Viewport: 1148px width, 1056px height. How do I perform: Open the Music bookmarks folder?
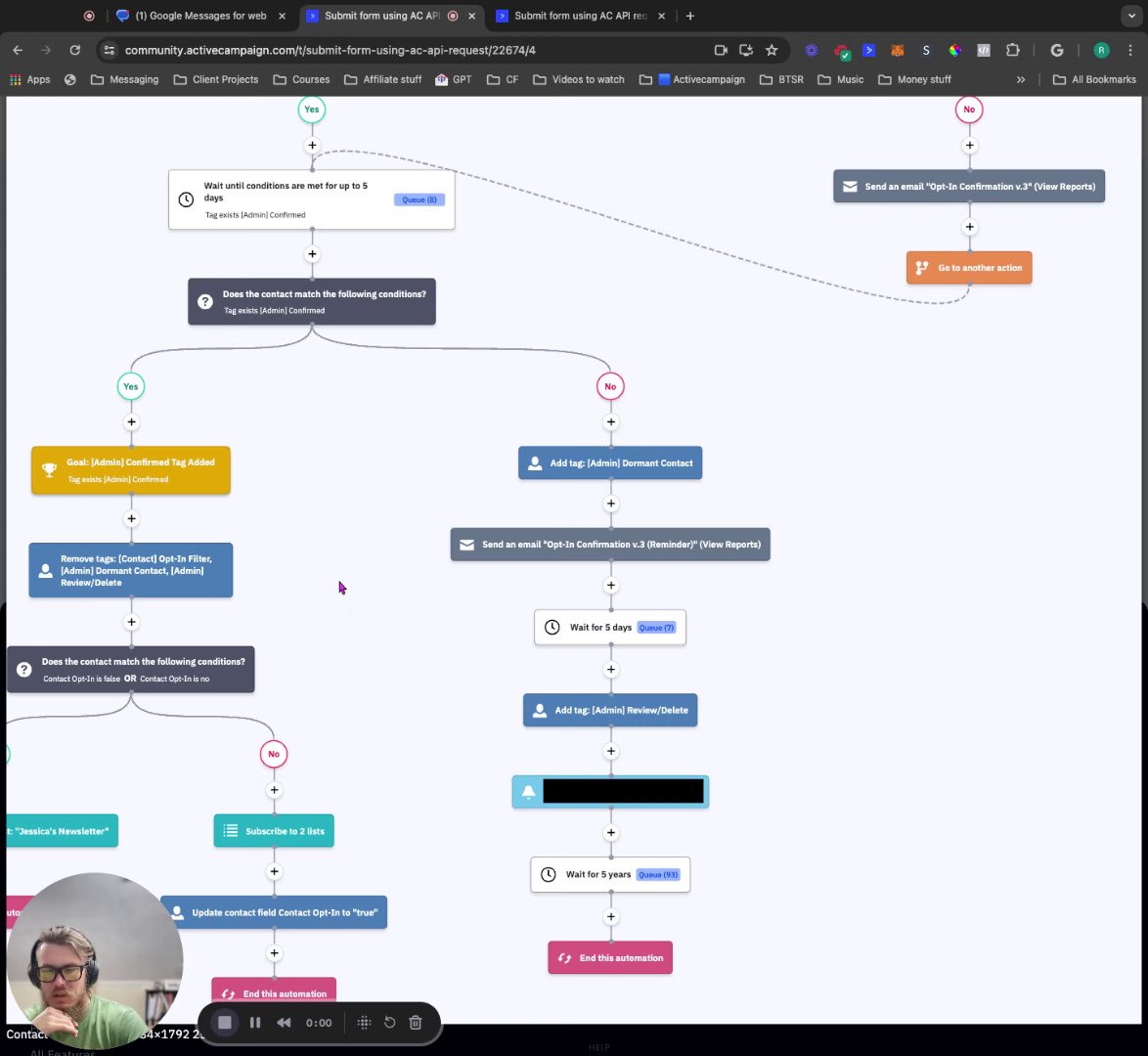pos(841,79)
